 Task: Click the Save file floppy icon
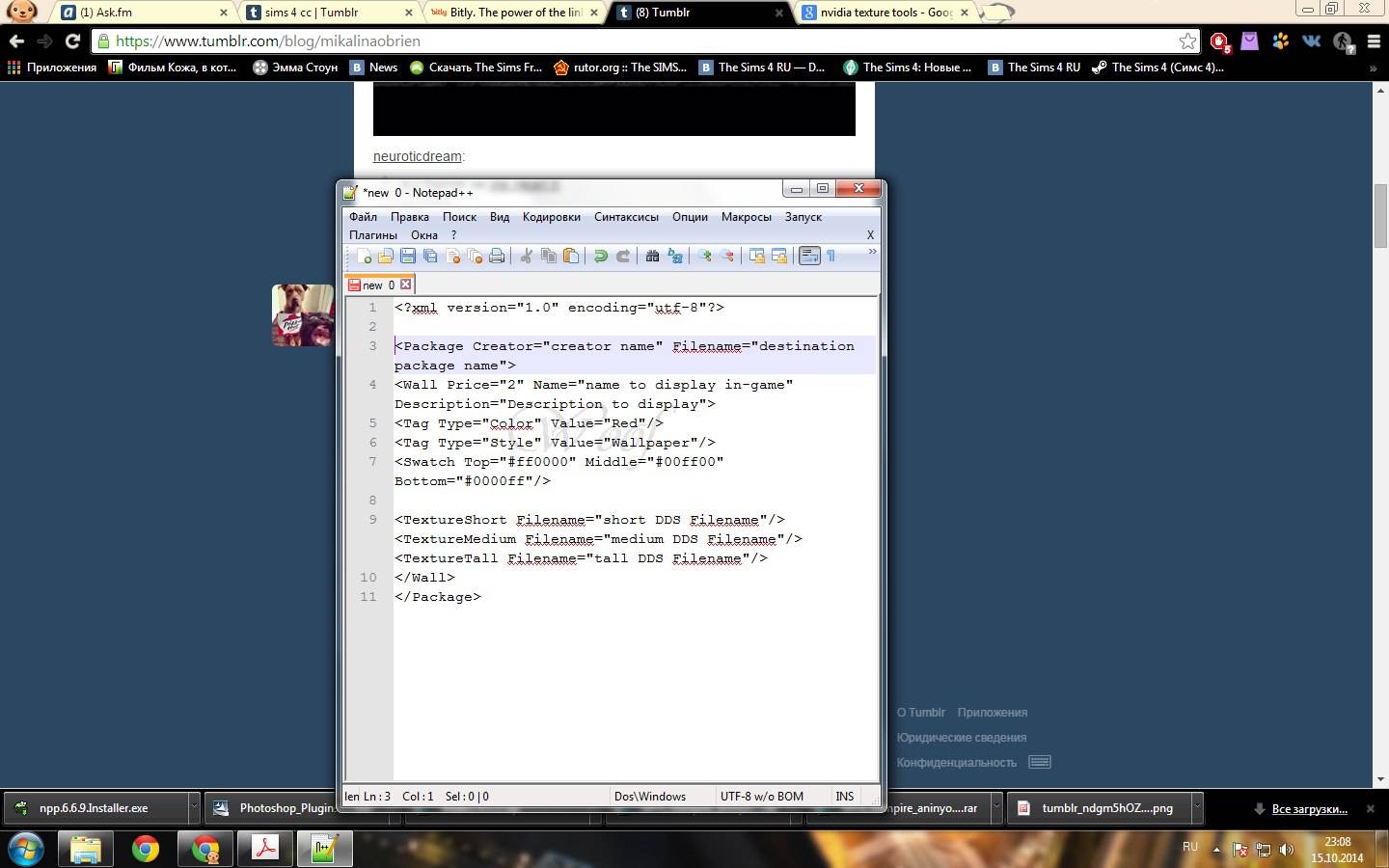click(x=408, y=256)
